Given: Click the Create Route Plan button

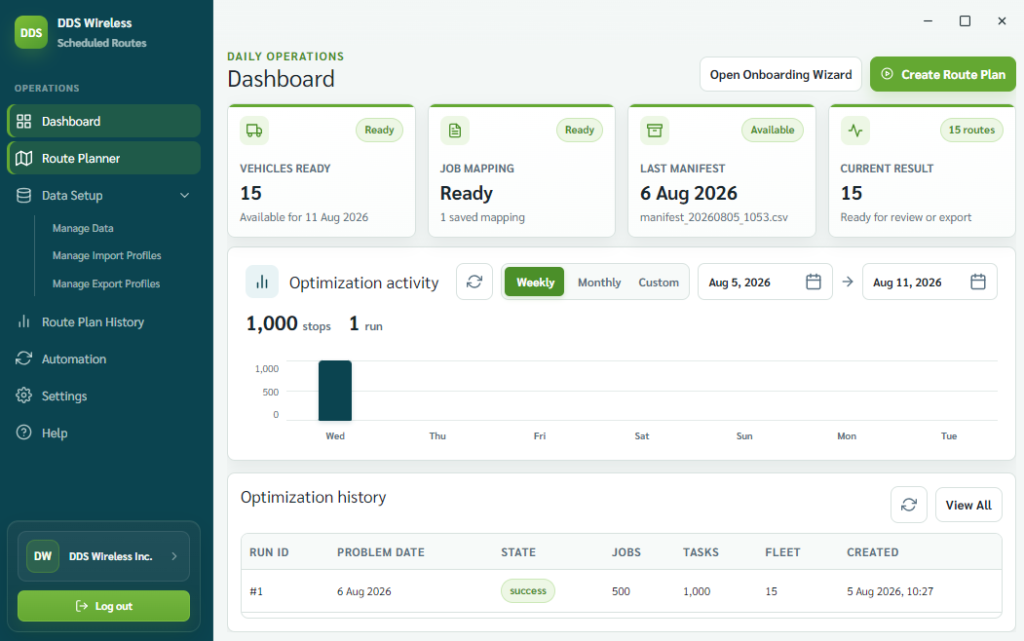Looking at the screenshot, I should [942, 74].
